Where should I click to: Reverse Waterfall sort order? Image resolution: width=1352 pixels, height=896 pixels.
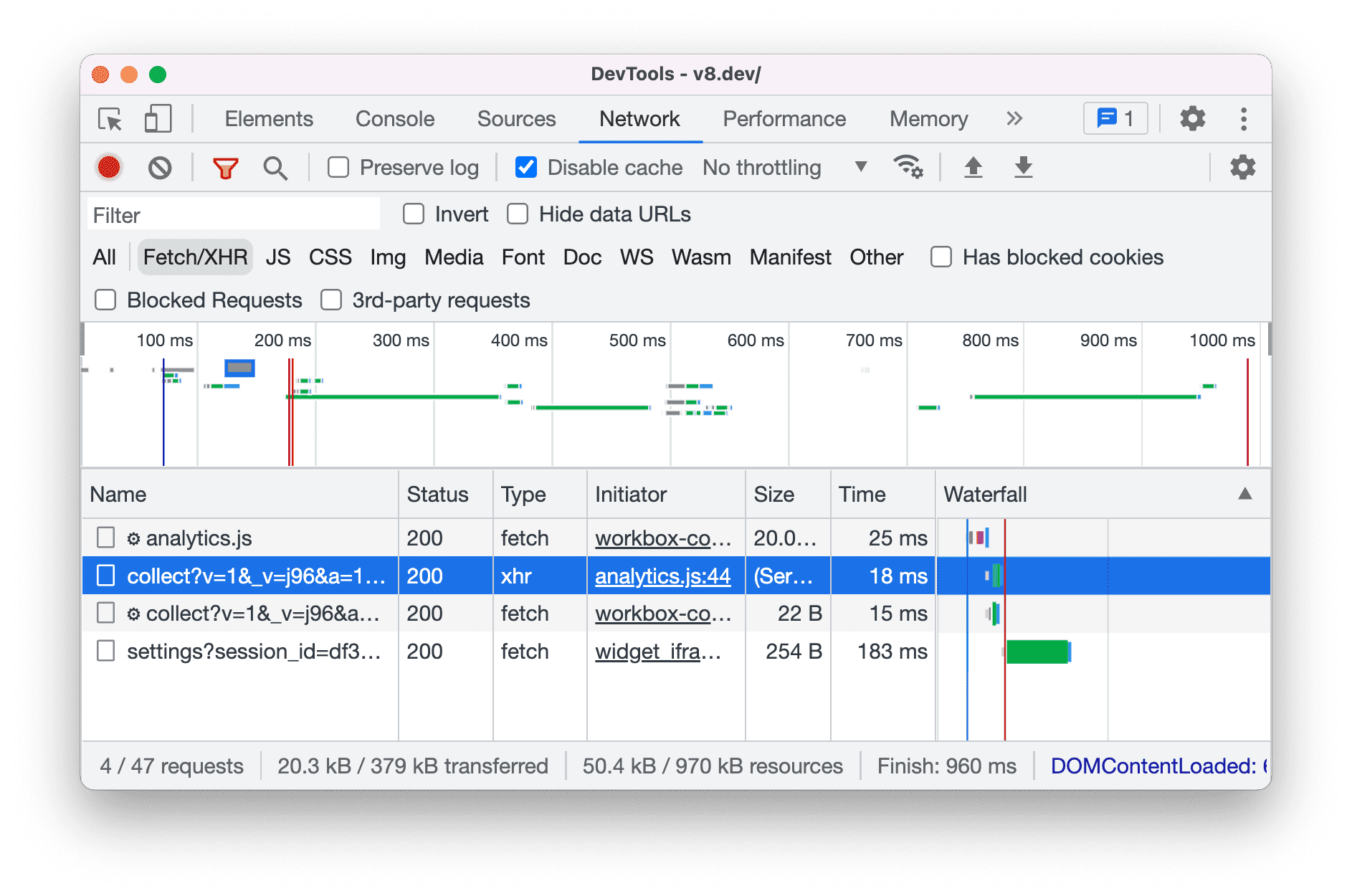pyautogui.click(x=1245, y=494)
